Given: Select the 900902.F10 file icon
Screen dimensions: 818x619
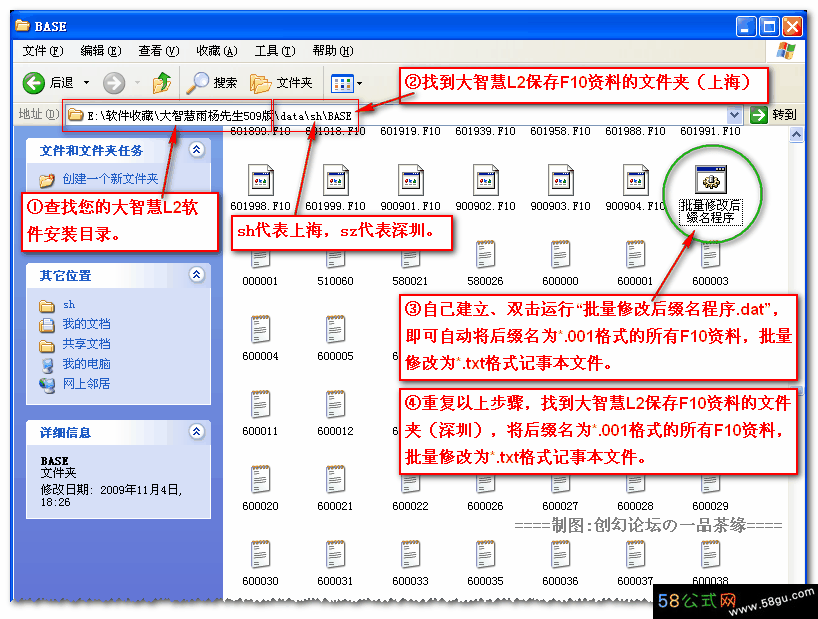Looking at the screenshot, I should [x=486, y=180].
